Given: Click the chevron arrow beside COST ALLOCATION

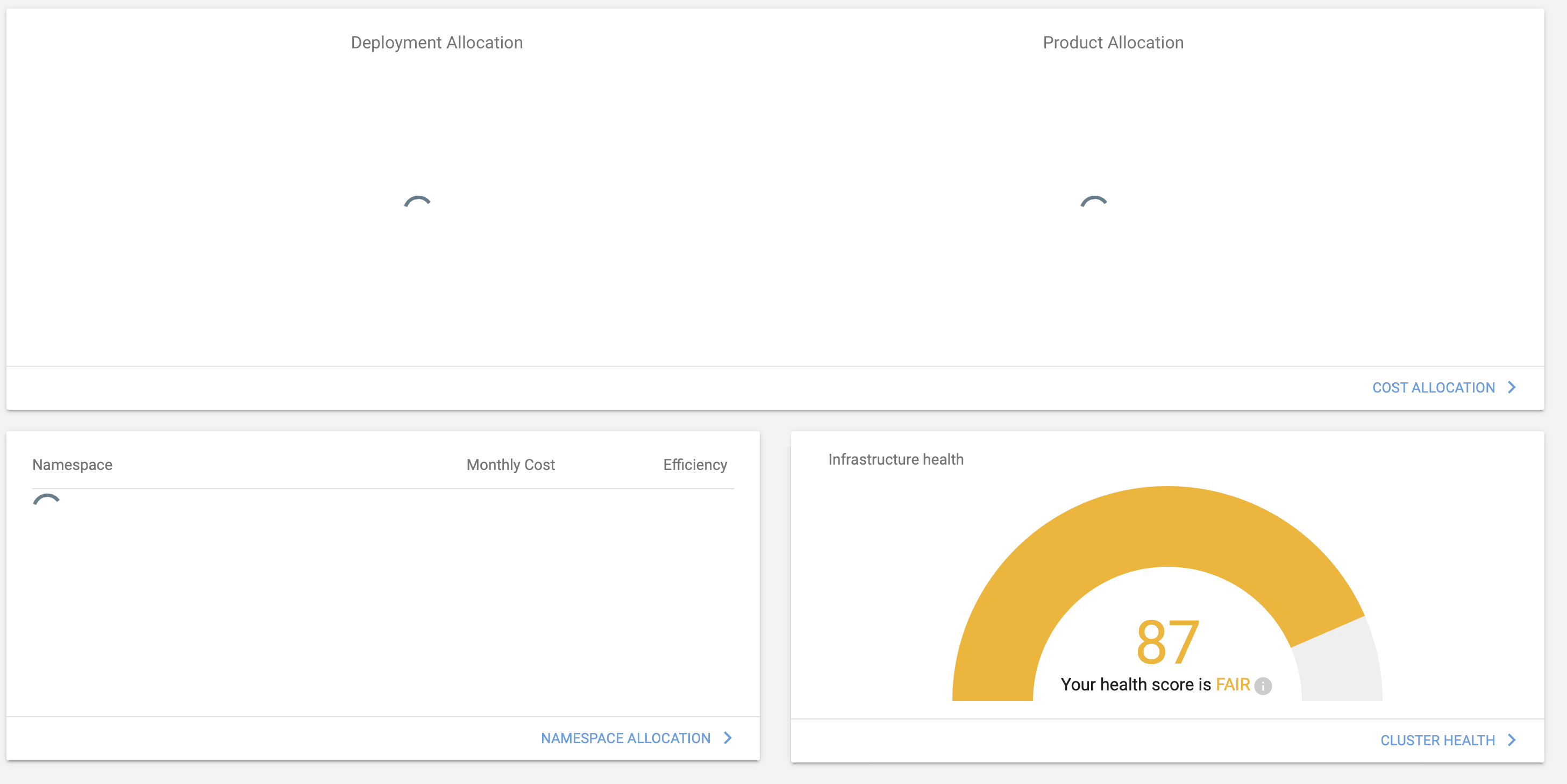Looking at the screenshot, I should coord(1513,388).
